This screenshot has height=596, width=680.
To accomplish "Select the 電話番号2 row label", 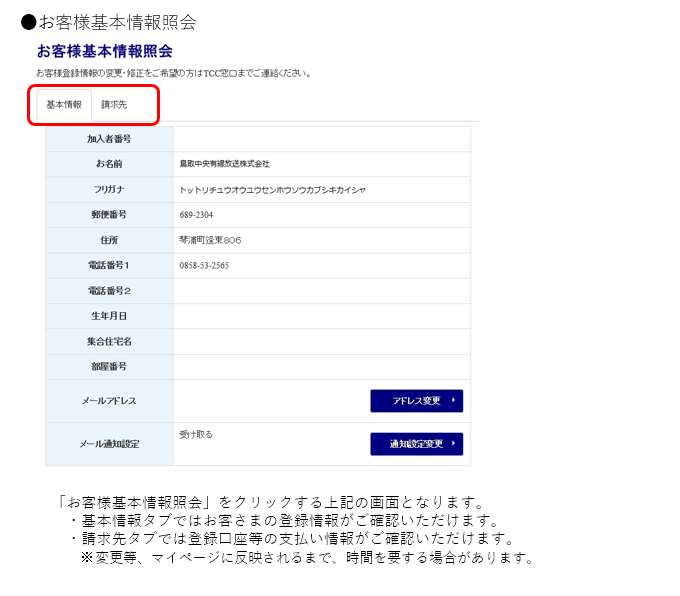I will click(x=109, y=291).
